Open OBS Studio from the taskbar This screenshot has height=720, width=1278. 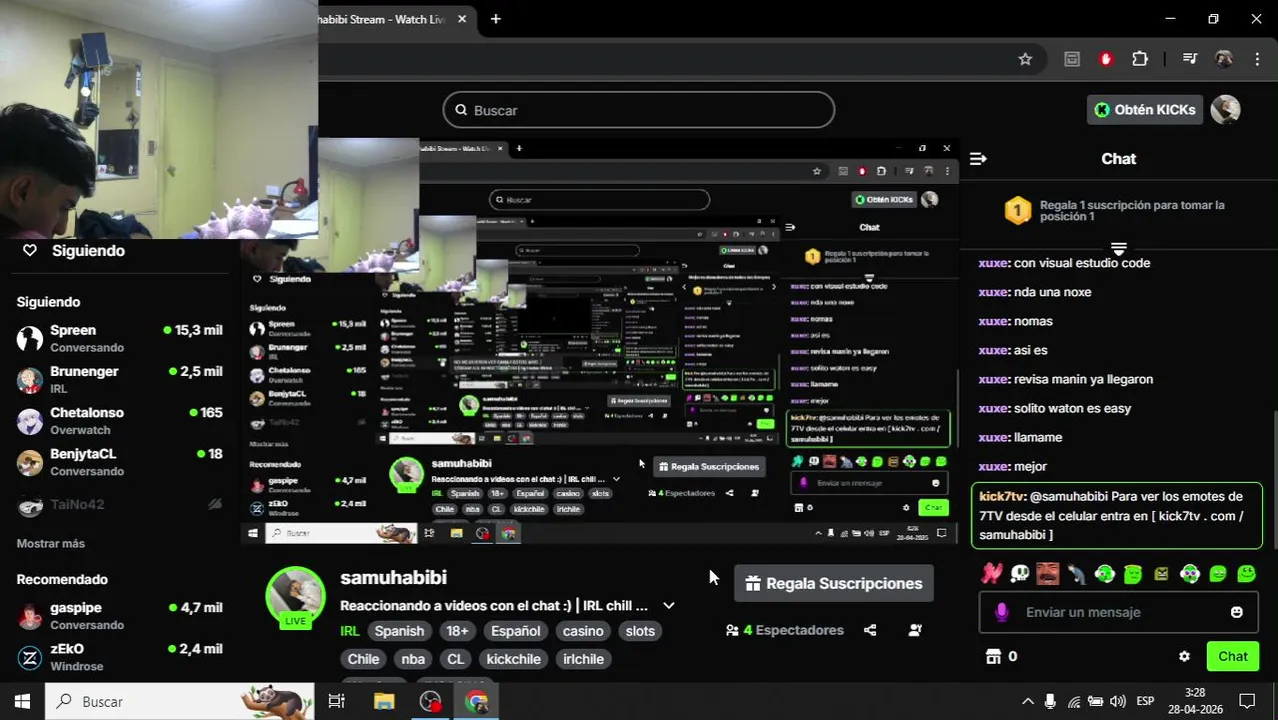click(x=430, y=701)
